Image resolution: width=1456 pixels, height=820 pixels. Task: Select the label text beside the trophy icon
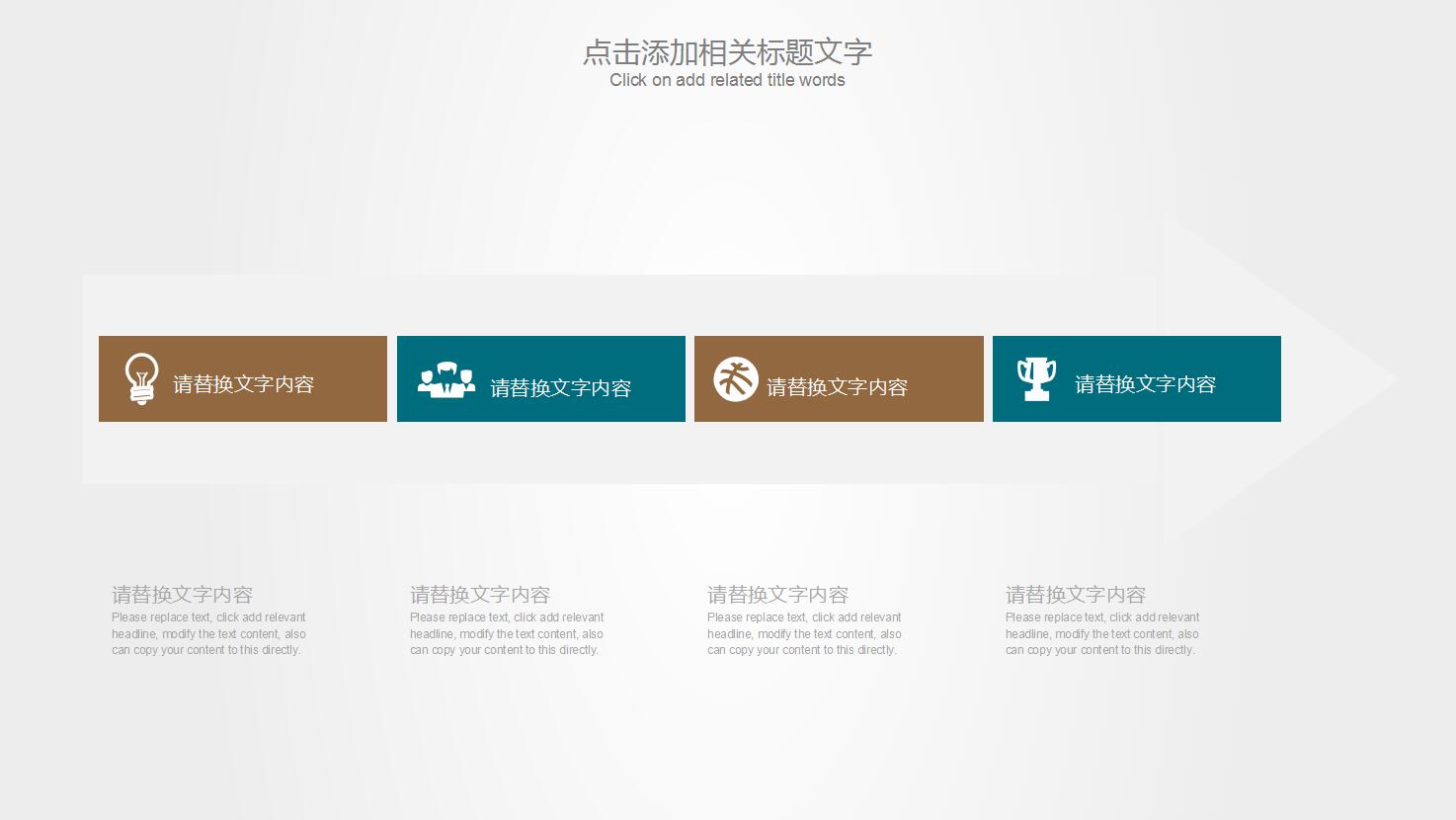(x=1145, y=384)
